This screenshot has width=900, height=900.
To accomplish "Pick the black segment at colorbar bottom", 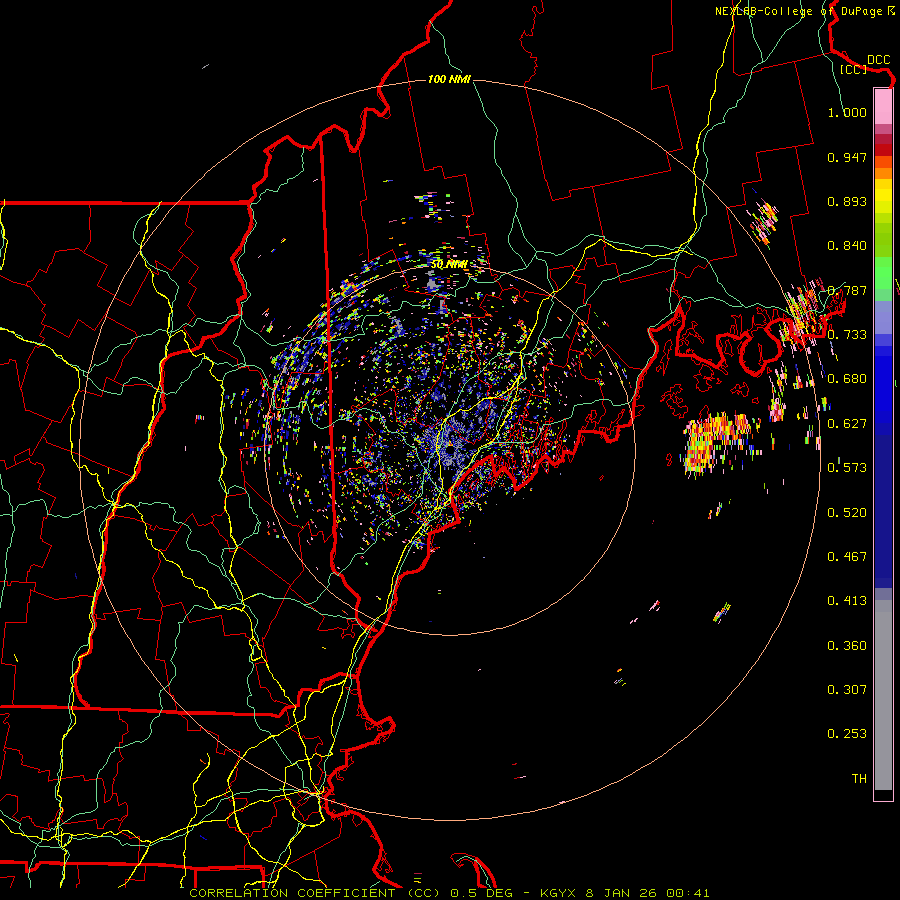I will (883, 794).
